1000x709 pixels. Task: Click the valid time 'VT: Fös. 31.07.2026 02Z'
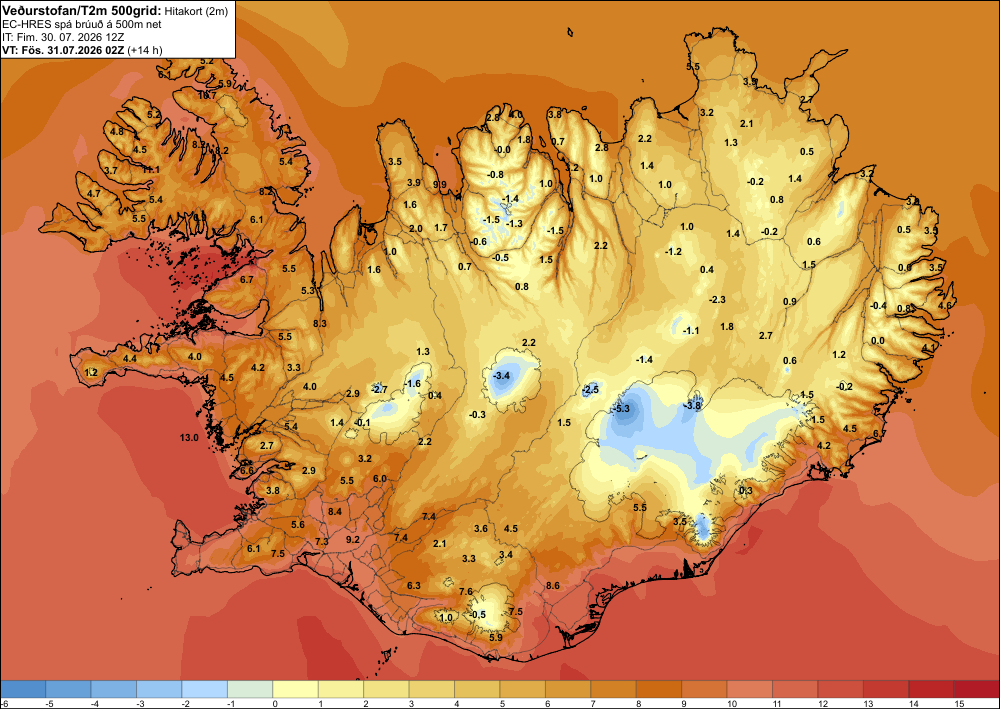(x=64, y=50)
